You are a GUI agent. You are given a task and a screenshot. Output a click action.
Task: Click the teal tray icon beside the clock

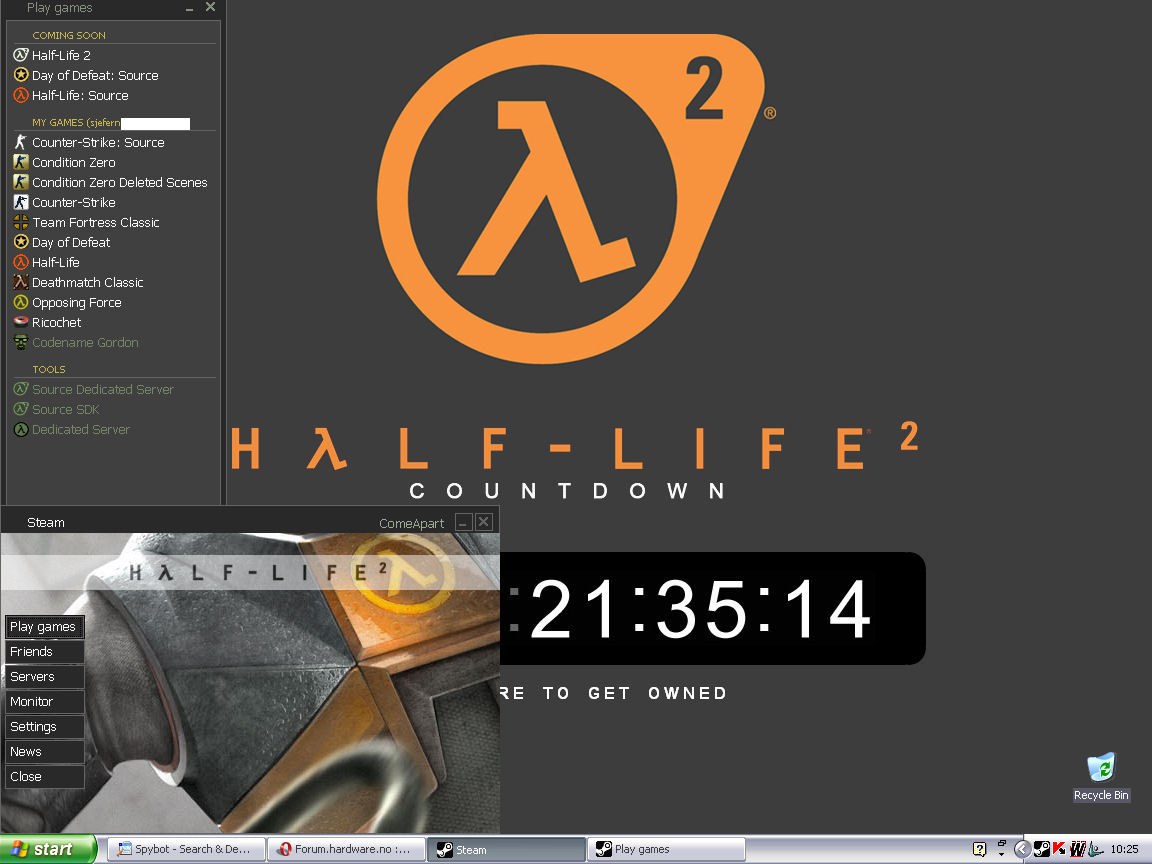pos(1095,849)
